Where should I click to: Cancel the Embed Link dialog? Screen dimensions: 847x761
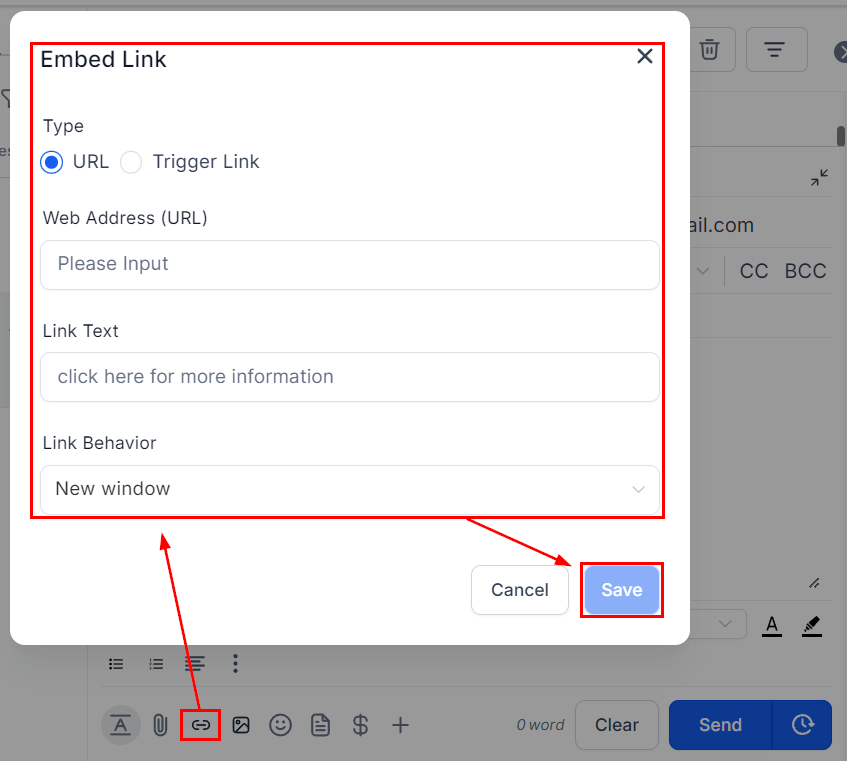520,590
